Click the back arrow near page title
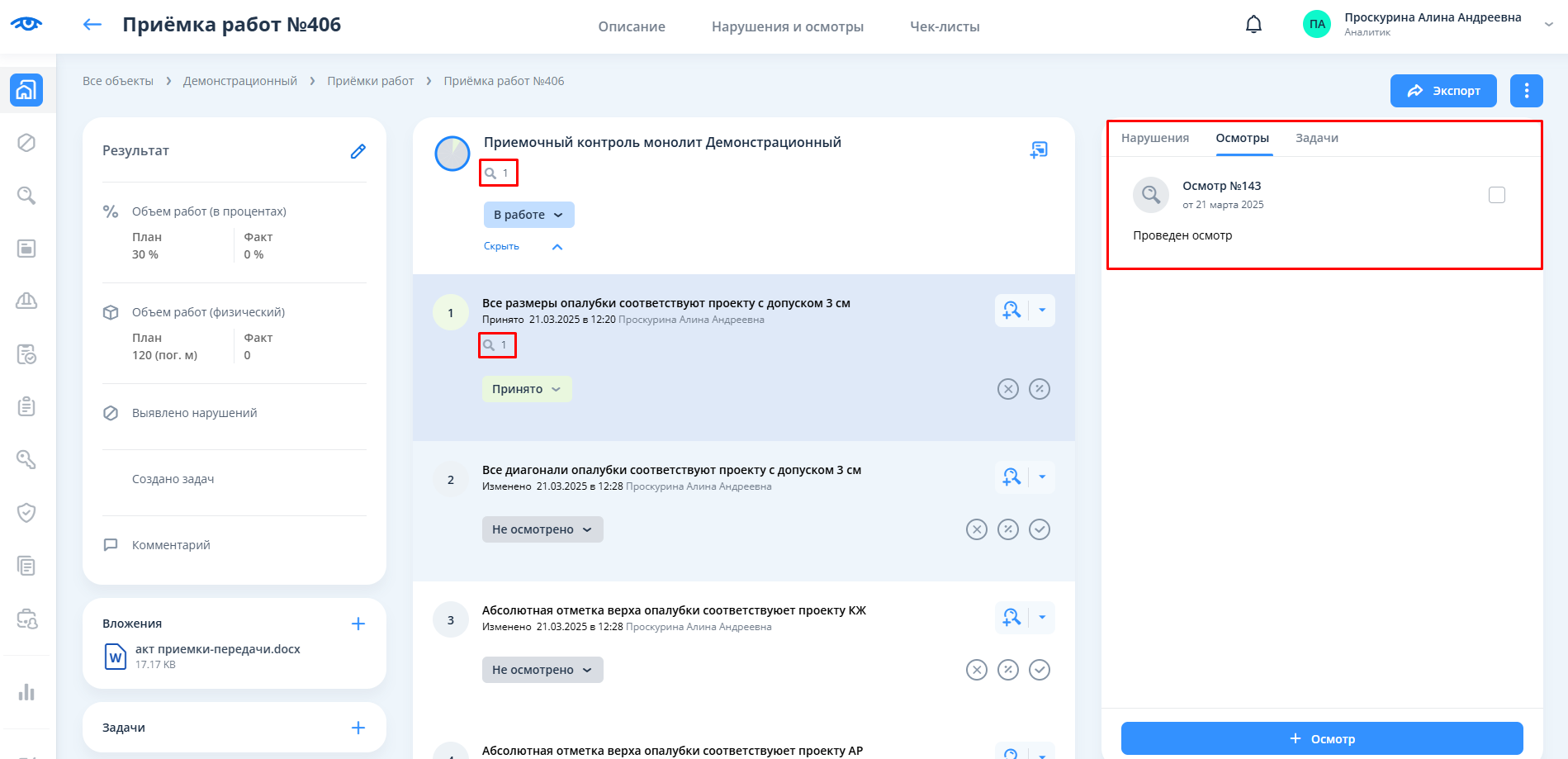Viewport: 1568px width, 759px height. [x=92, y=25]
